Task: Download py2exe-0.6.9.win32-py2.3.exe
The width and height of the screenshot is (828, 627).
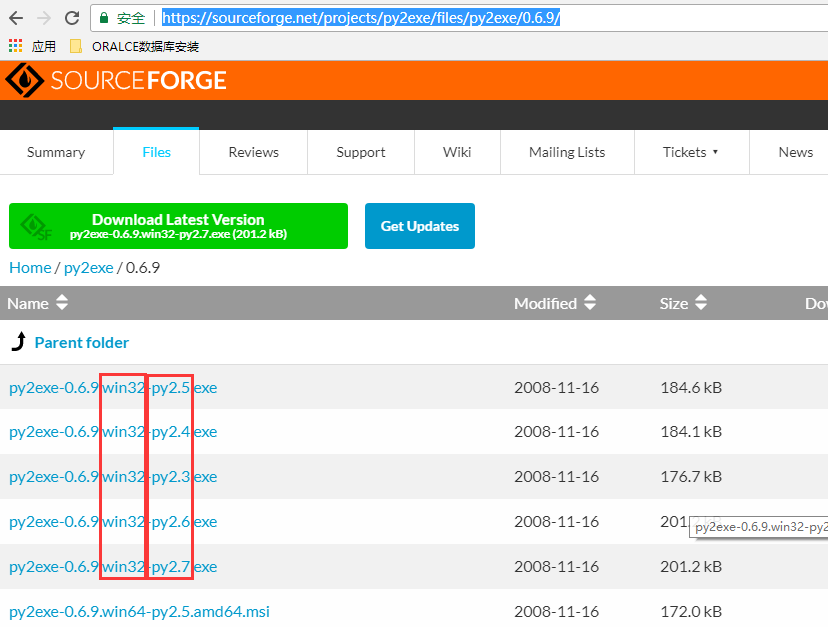Action: (x=113, y=477)
